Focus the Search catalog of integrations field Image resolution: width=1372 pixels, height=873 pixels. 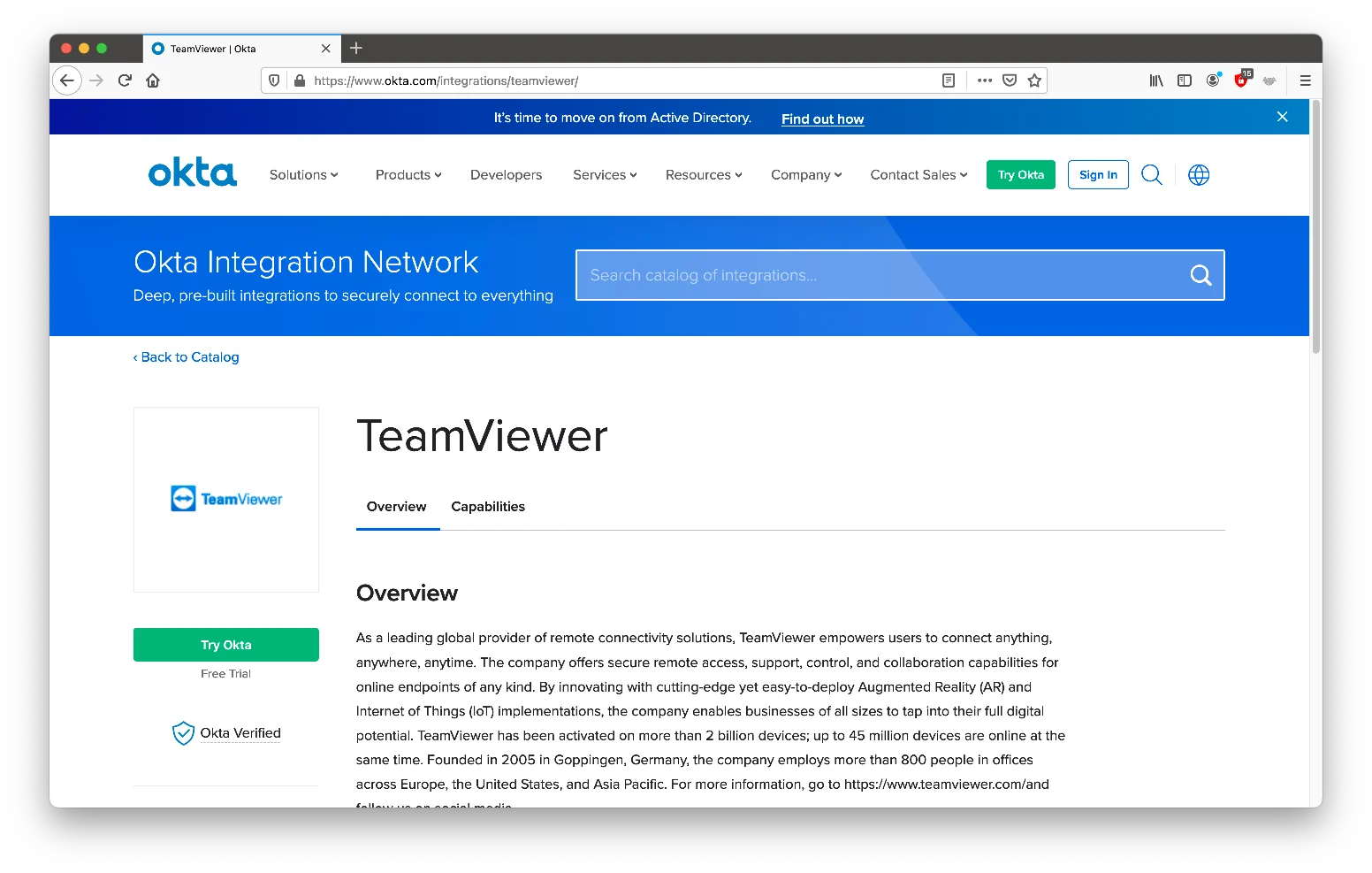(x=900, y=275)
